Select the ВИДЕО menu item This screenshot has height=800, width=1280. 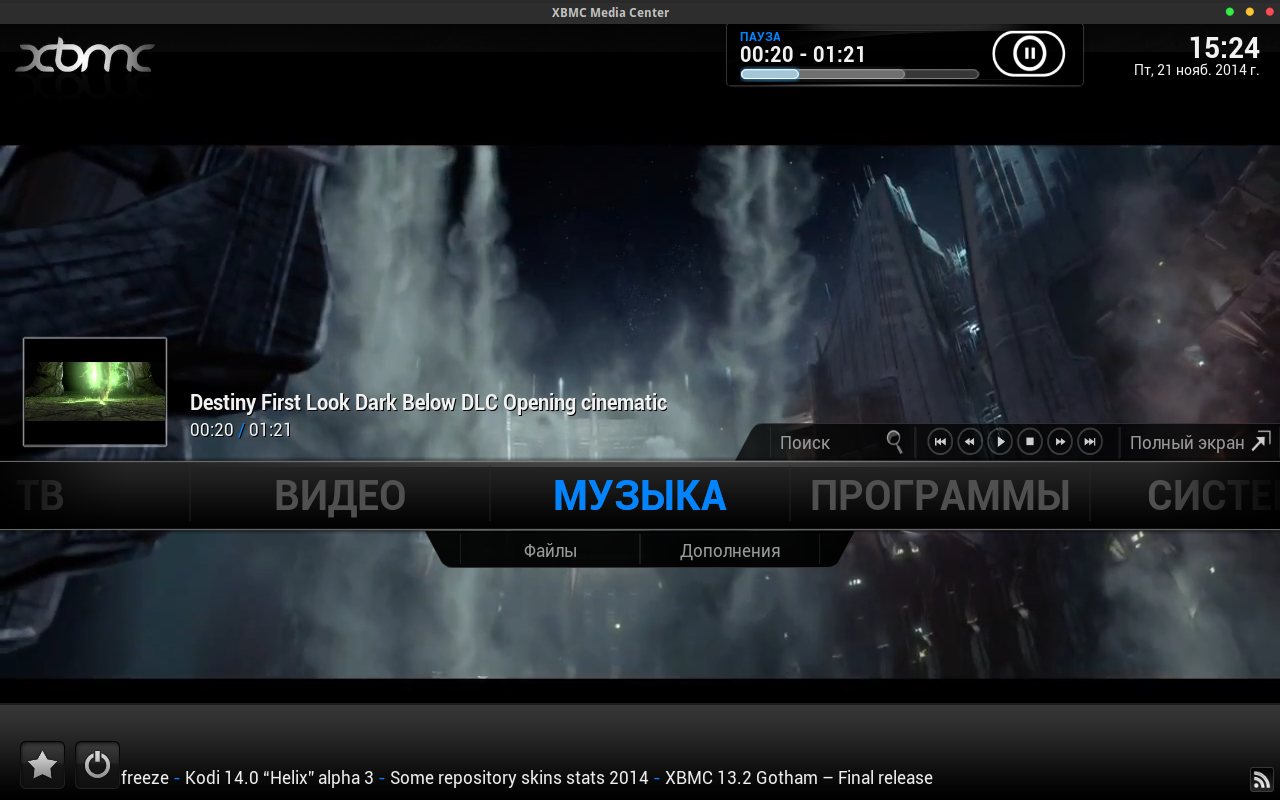point(340,496)
